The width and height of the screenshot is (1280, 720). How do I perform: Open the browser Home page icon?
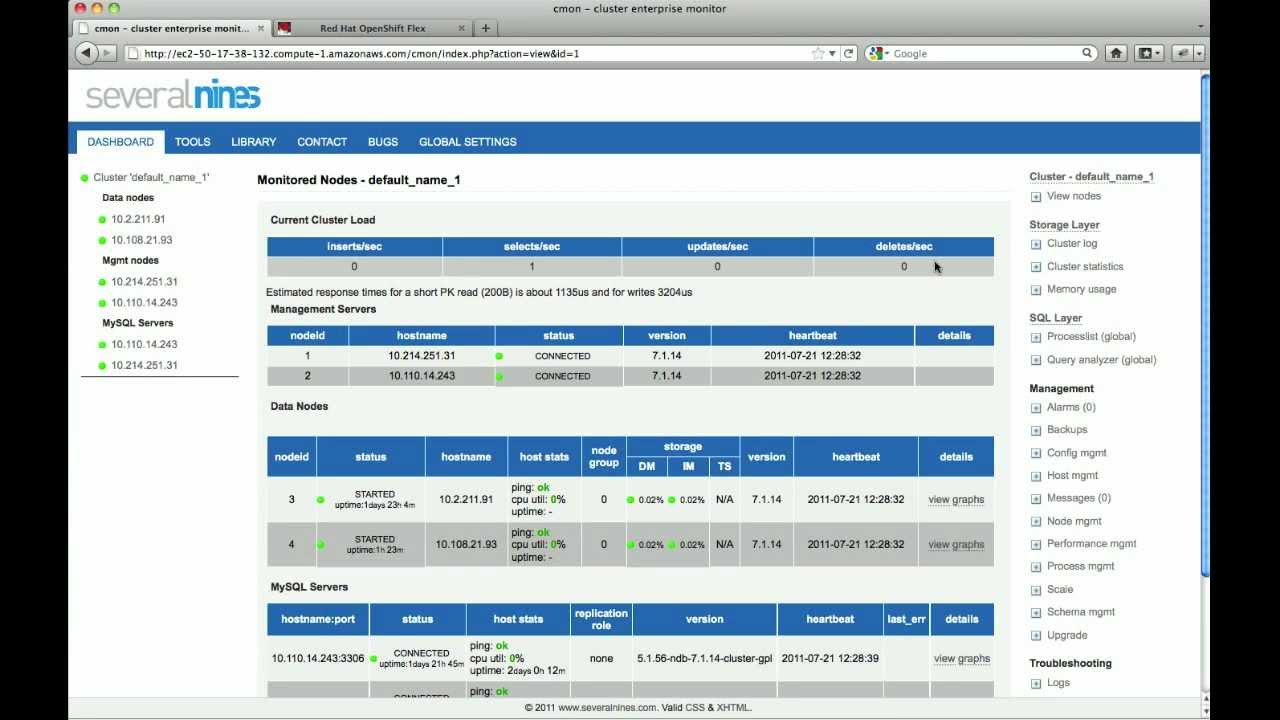click(1116, 53)
